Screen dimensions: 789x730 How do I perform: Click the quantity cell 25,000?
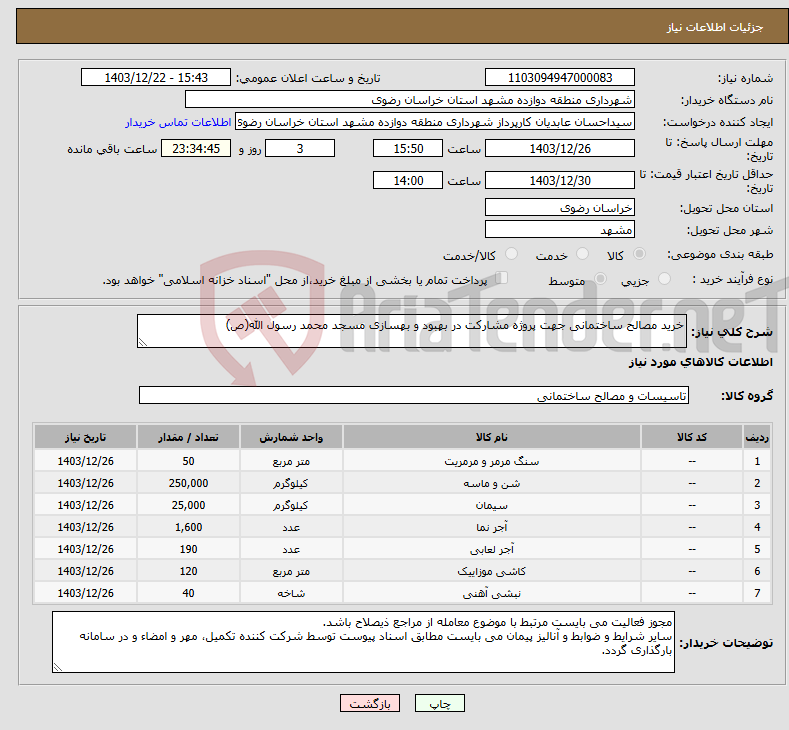188,506
